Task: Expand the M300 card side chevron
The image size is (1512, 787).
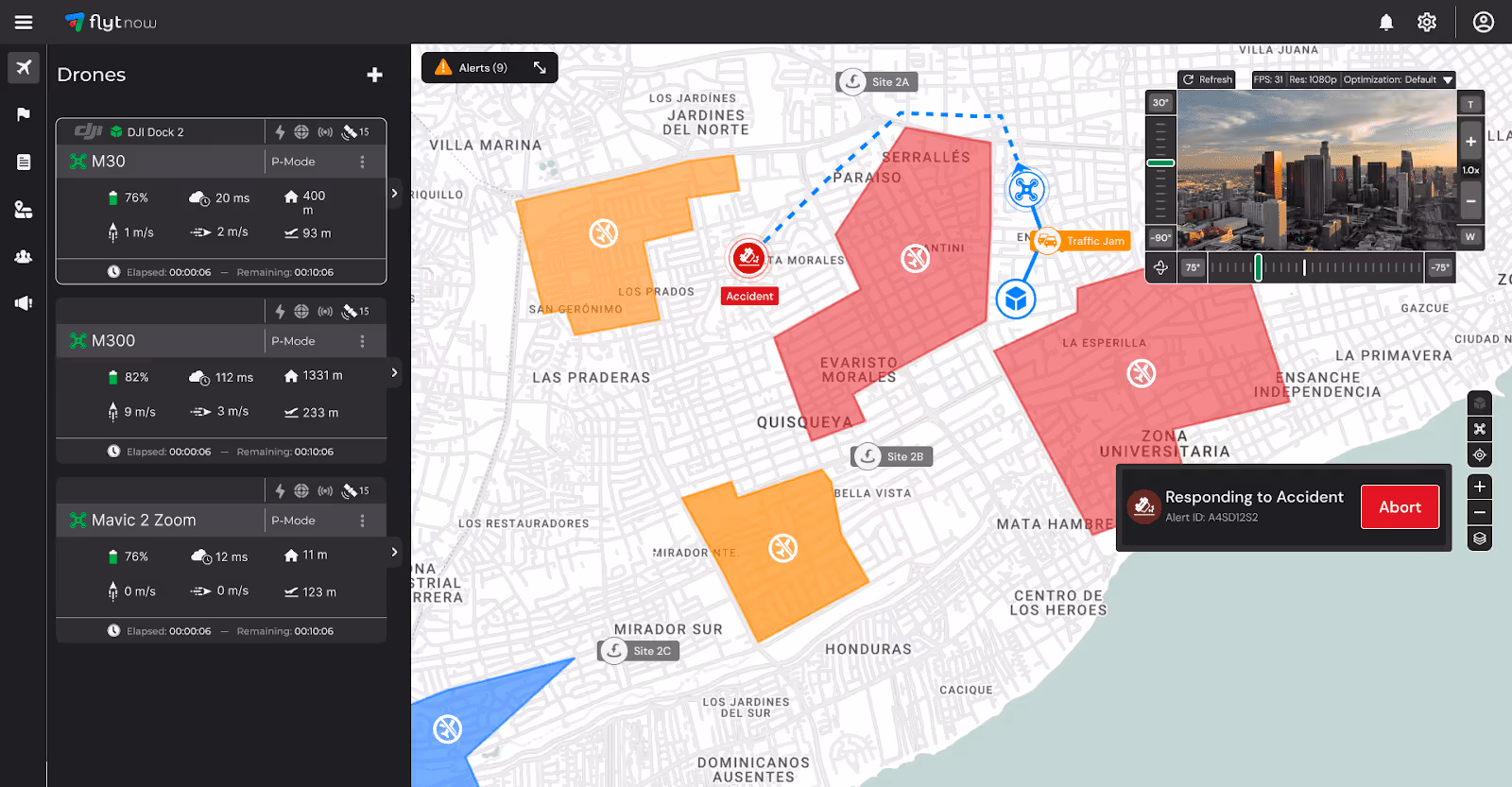Action: tap(394, 372)
